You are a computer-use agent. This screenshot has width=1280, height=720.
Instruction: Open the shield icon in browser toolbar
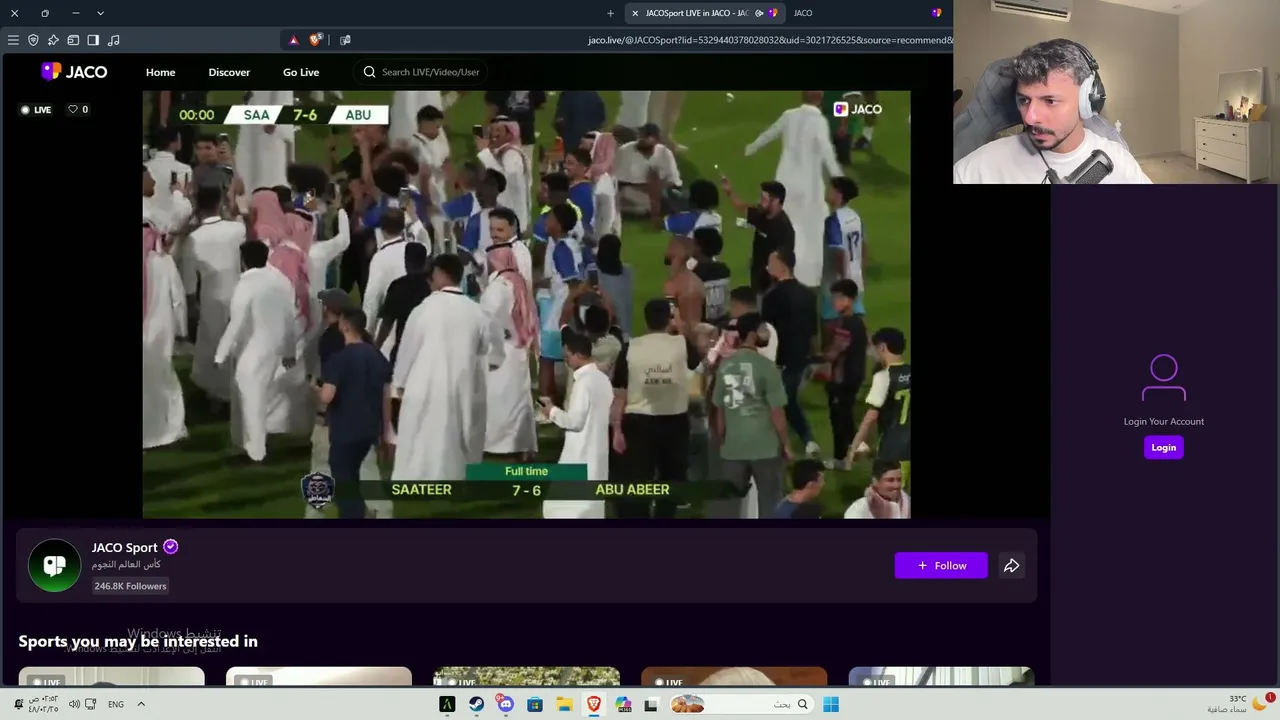point(33,40)
